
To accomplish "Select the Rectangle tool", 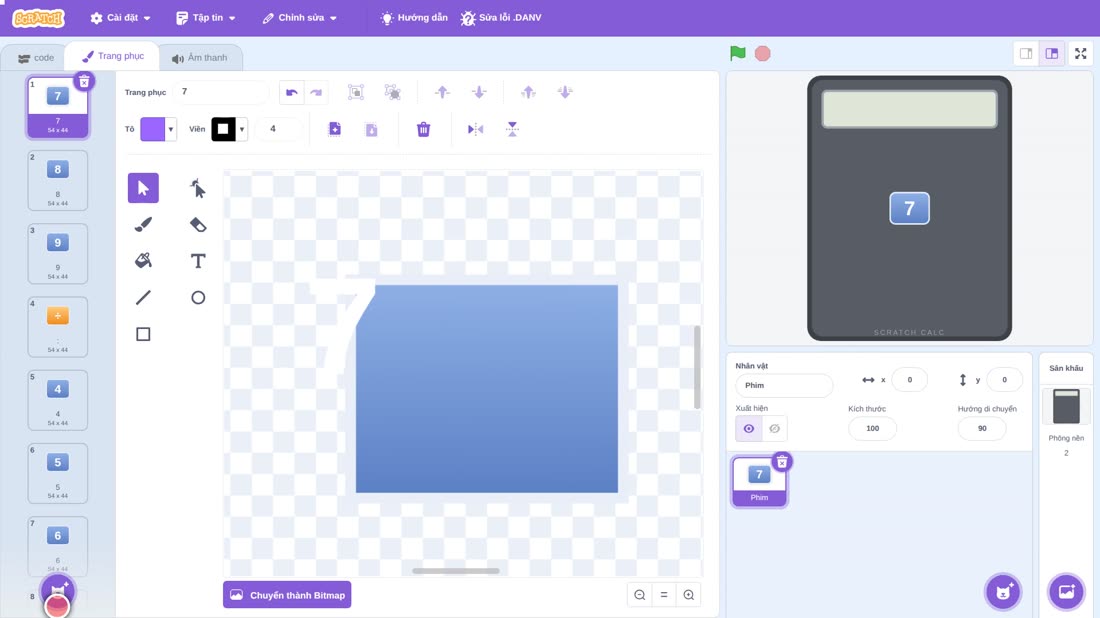I will [x=143, y=334].
